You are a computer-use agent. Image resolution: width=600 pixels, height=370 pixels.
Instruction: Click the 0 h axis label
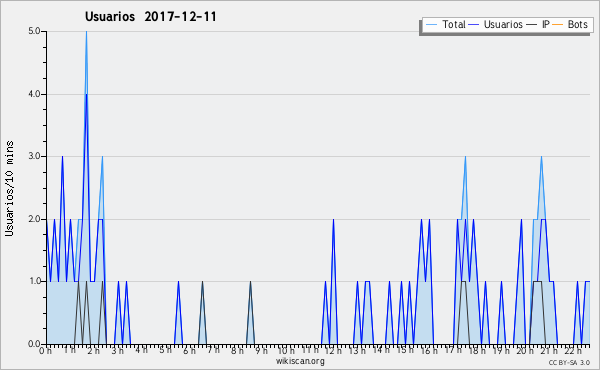[45, 350]
